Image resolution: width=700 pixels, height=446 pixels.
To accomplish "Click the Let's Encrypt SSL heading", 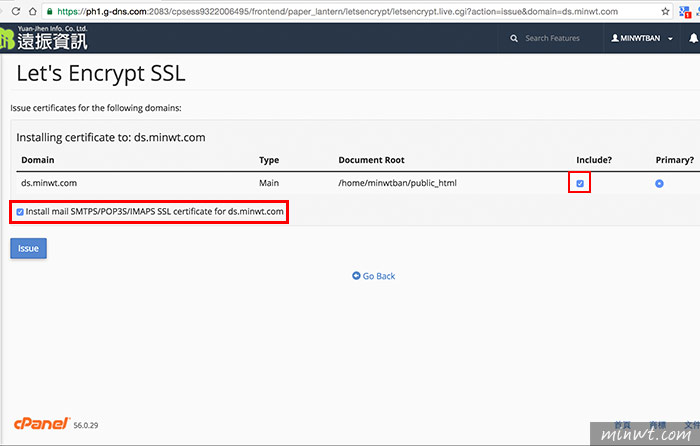I will point(101,73).
